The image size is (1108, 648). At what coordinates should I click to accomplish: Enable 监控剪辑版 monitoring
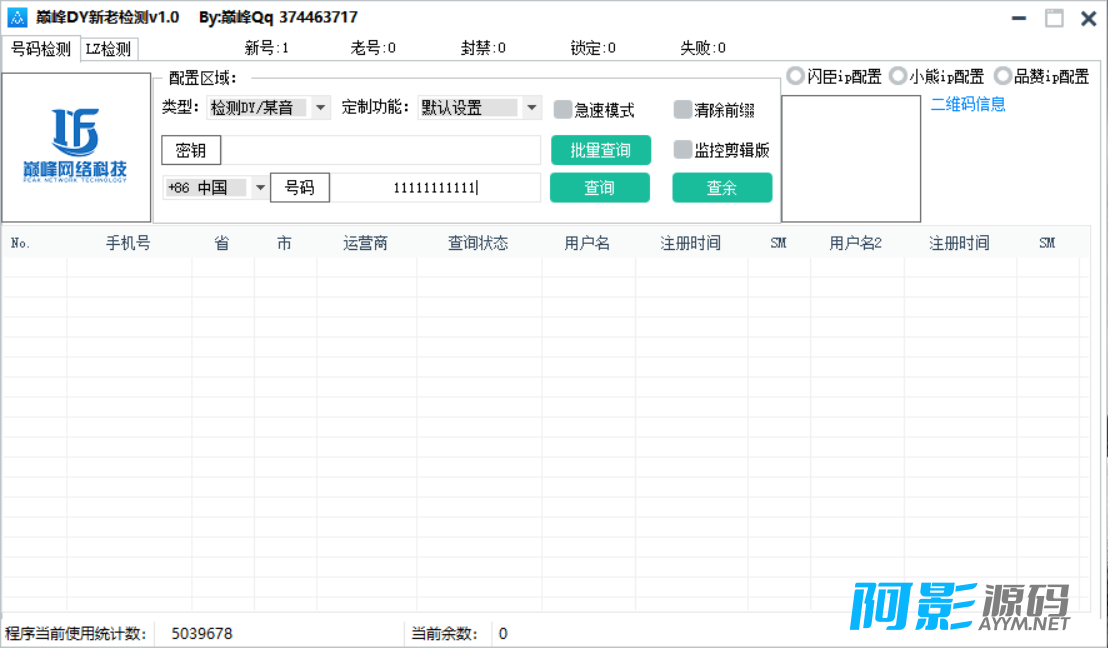coord(683,151)
